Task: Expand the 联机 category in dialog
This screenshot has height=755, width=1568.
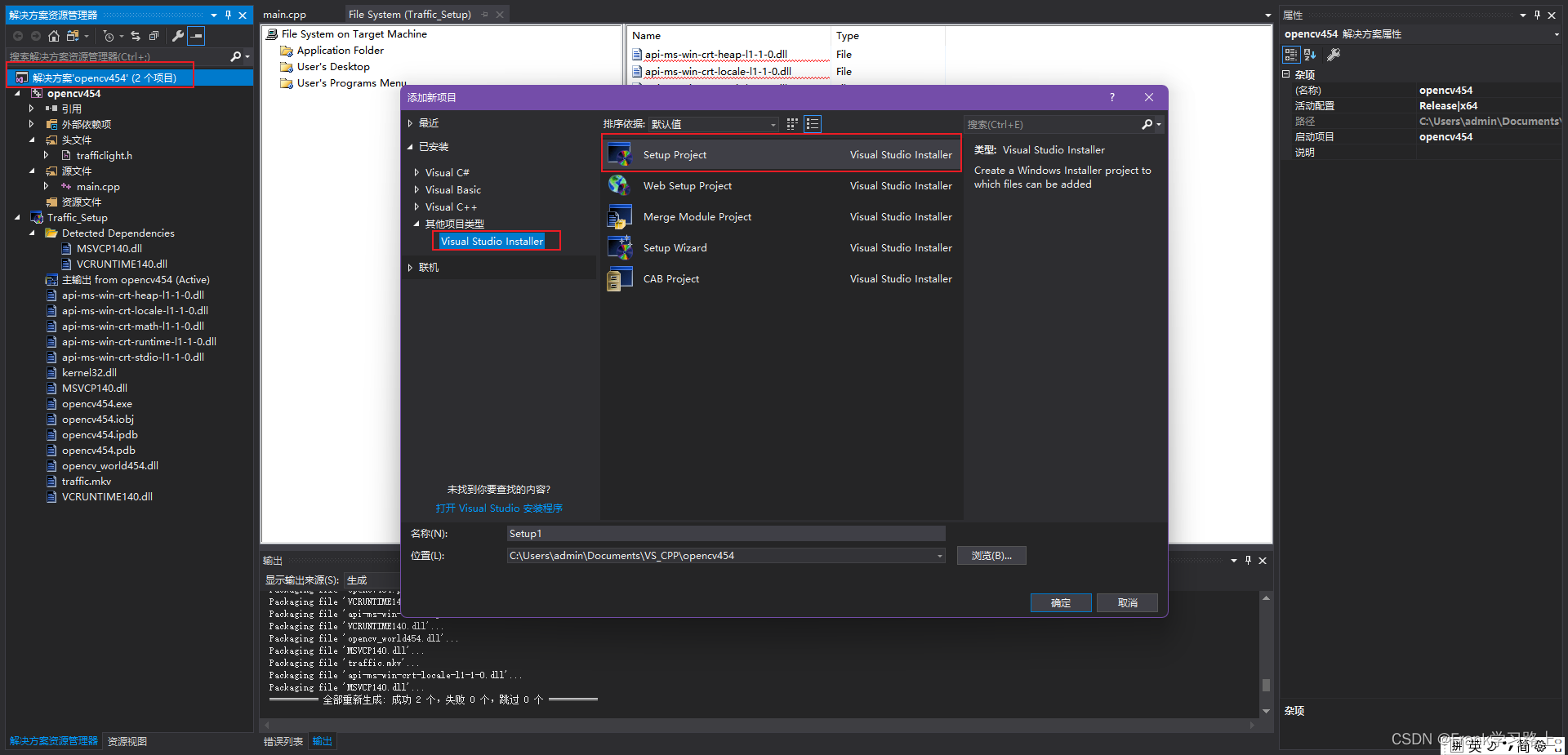Action: [410, 268]
